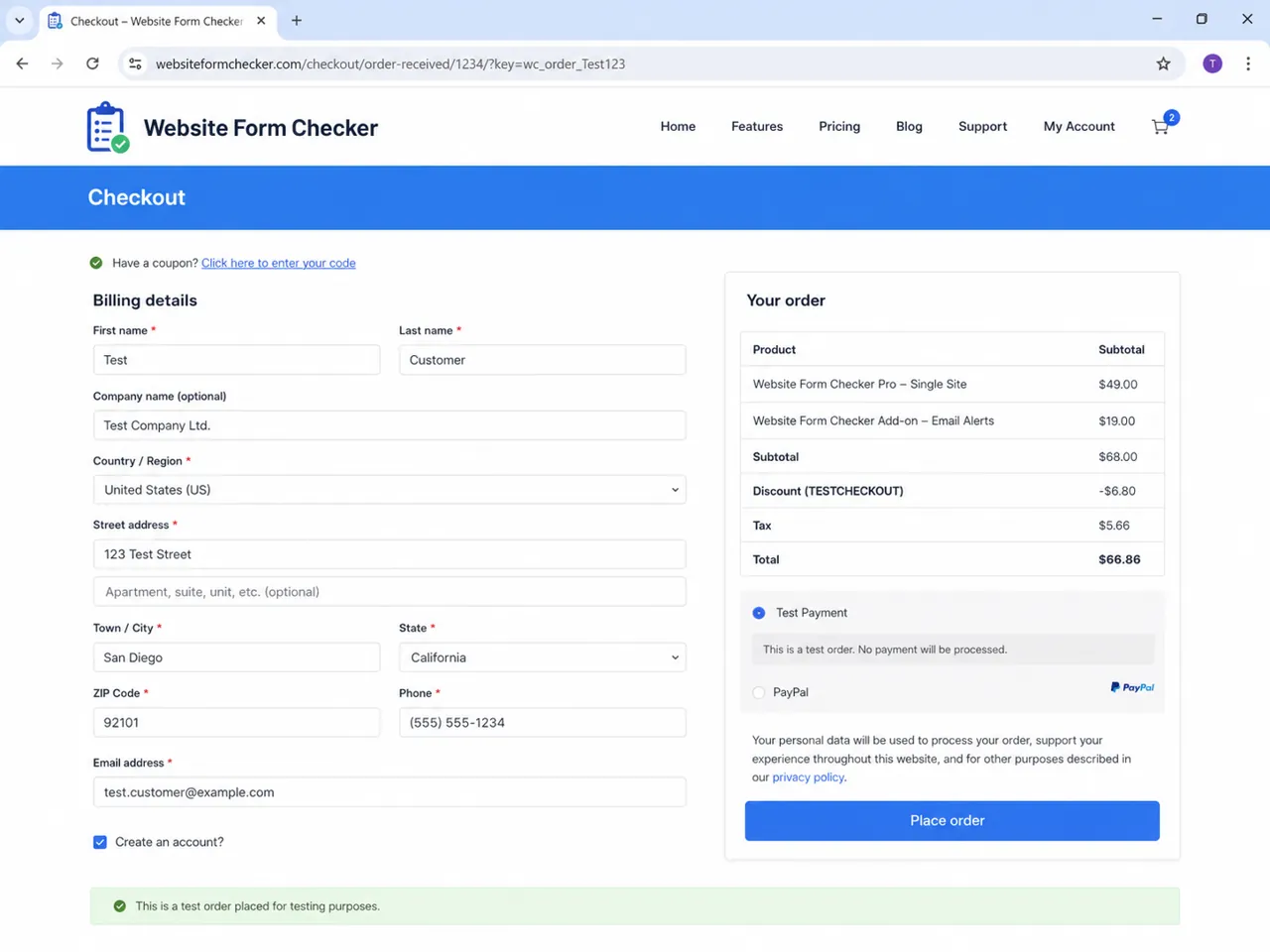The height and width of the screenshot is (952, 1270).
Task: Close the Checkout browser tab
Action: 261,20
